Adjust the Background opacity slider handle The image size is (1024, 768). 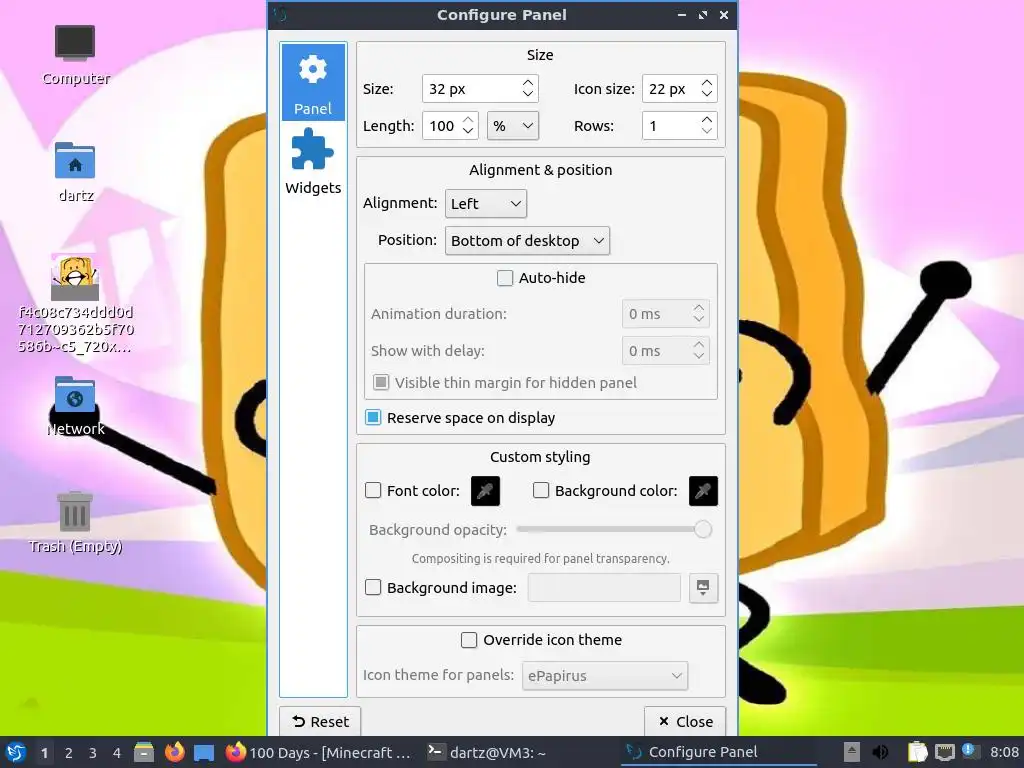point(703,529)
